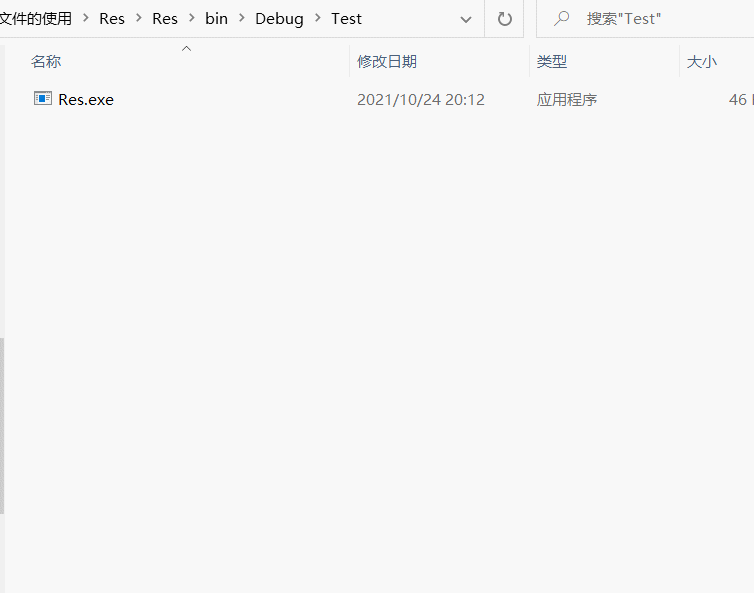Sort files by the 修改日期 column header
This screenshot has height=593, width=754.
[387, 62]
